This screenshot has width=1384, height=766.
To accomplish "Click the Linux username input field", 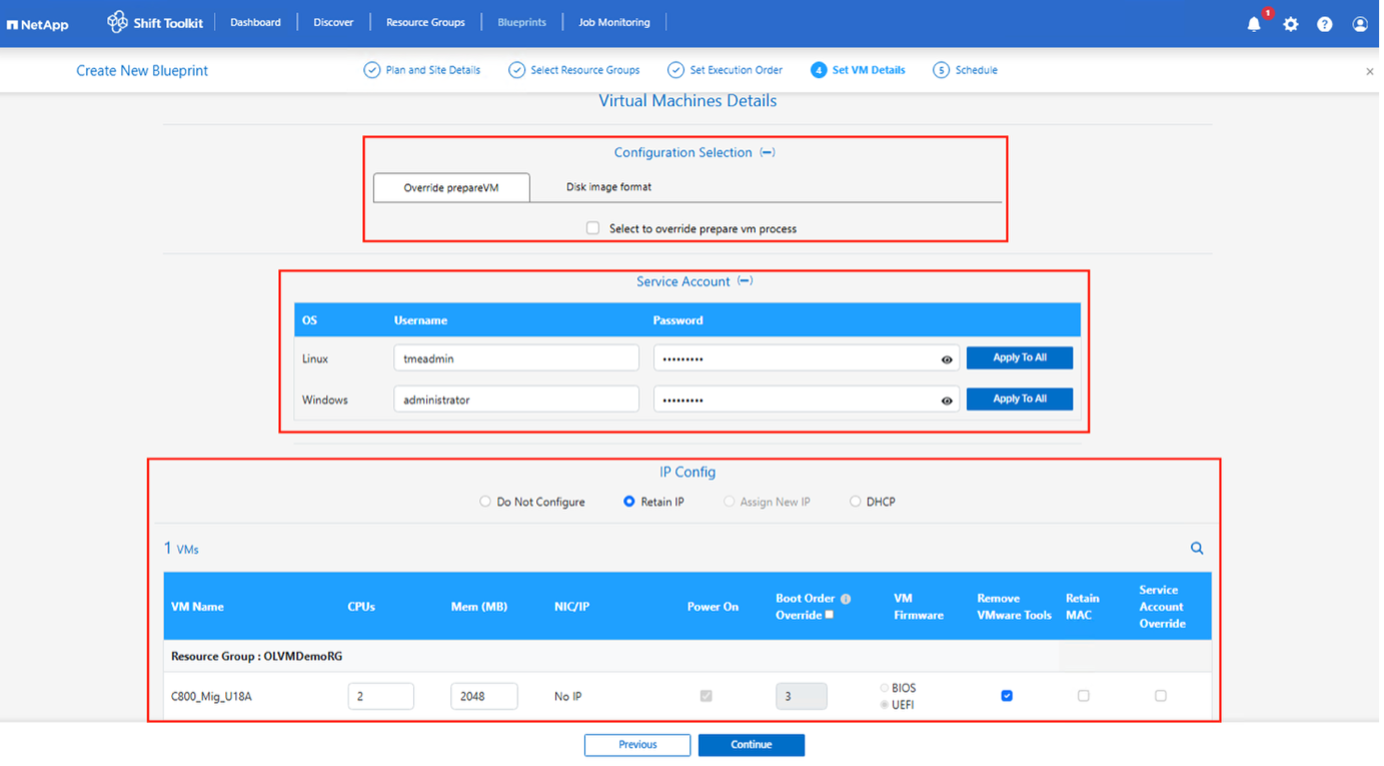I will click(x=516, y=358).
